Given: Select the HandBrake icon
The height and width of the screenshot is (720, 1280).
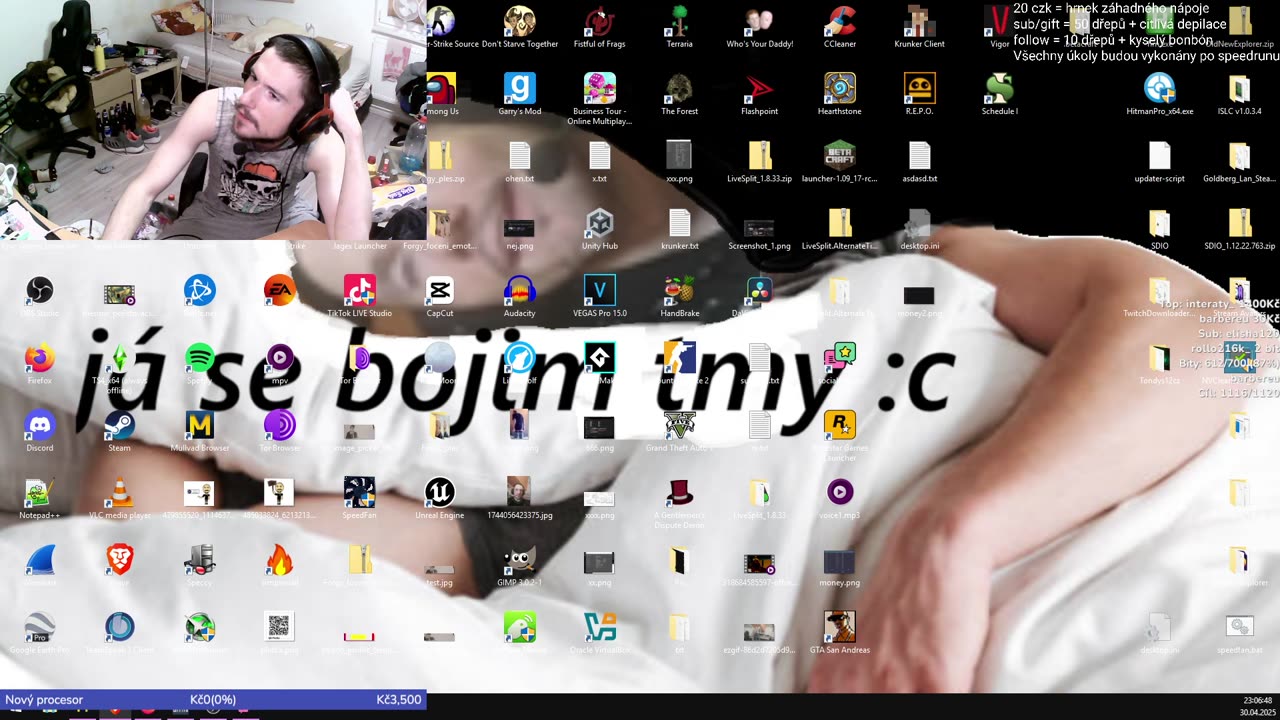Looking at the screenshot, I should [x=680, y=296].
